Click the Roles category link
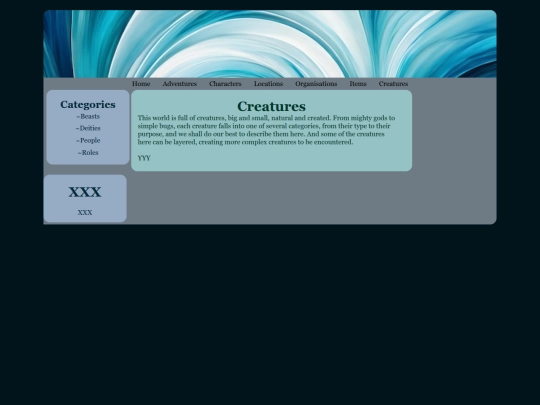 [88, 152]
